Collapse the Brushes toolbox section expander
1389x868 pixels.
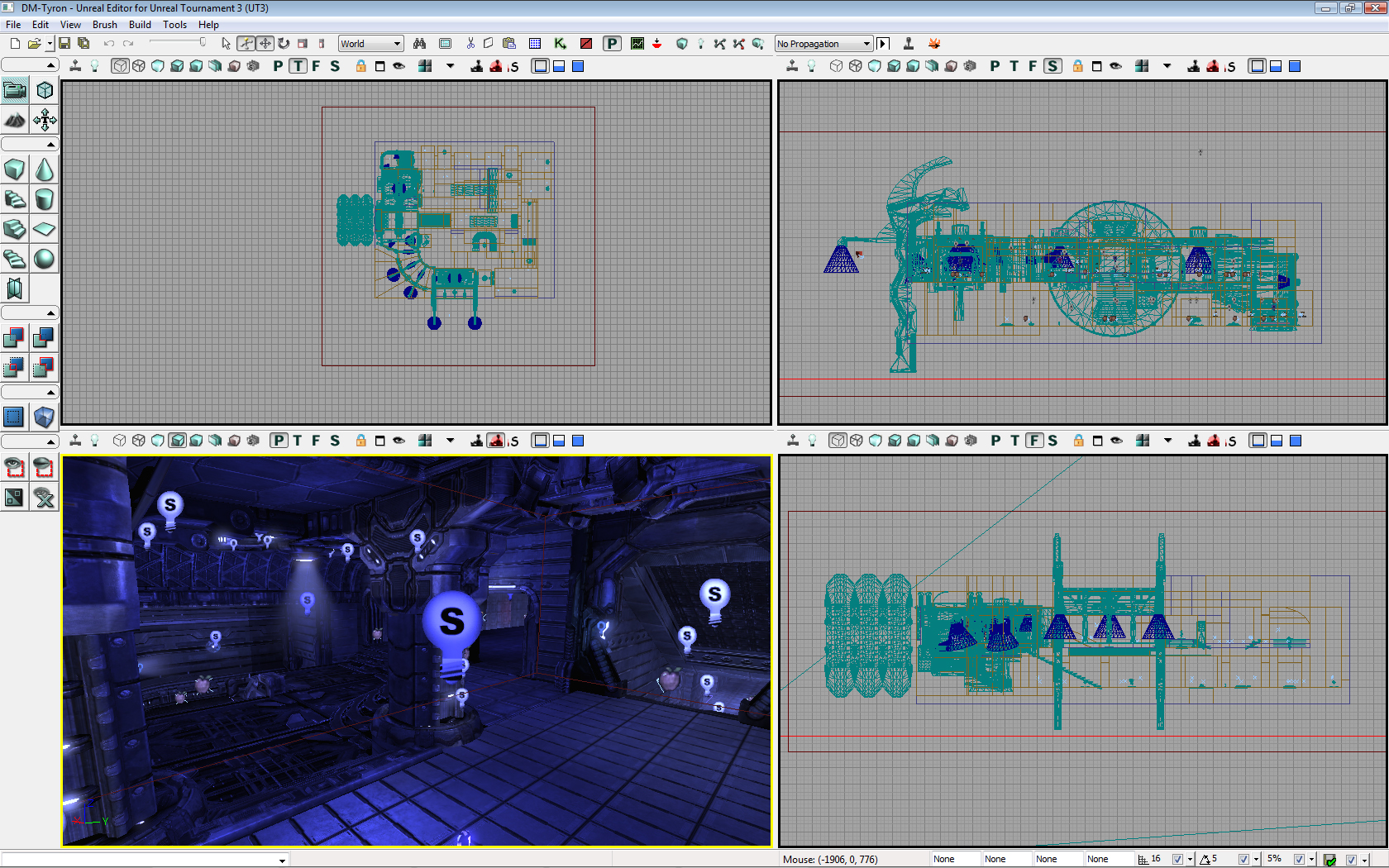pyautogui.click(x=30, y=145)
